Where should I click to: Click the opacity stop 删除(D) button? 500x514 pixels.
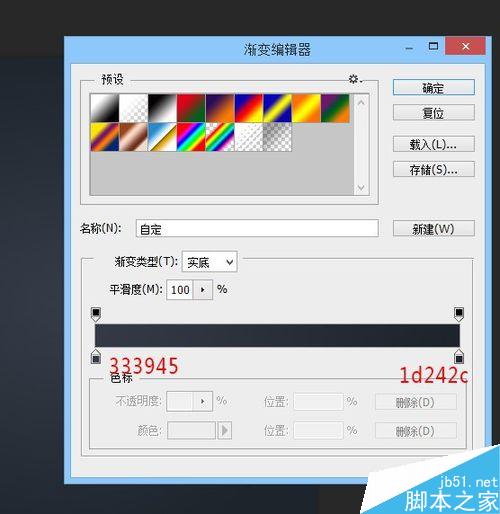416,402
